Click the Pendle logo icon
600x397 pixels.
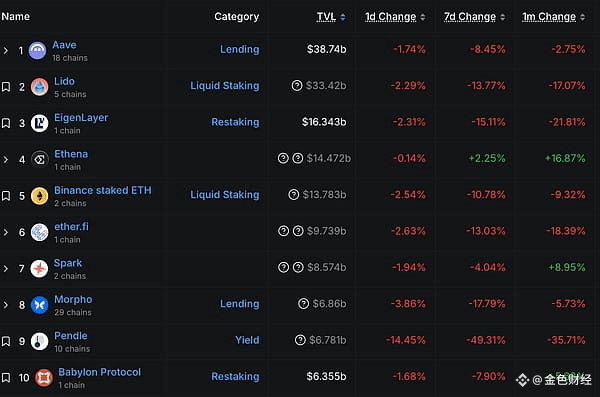pos(39,341)
